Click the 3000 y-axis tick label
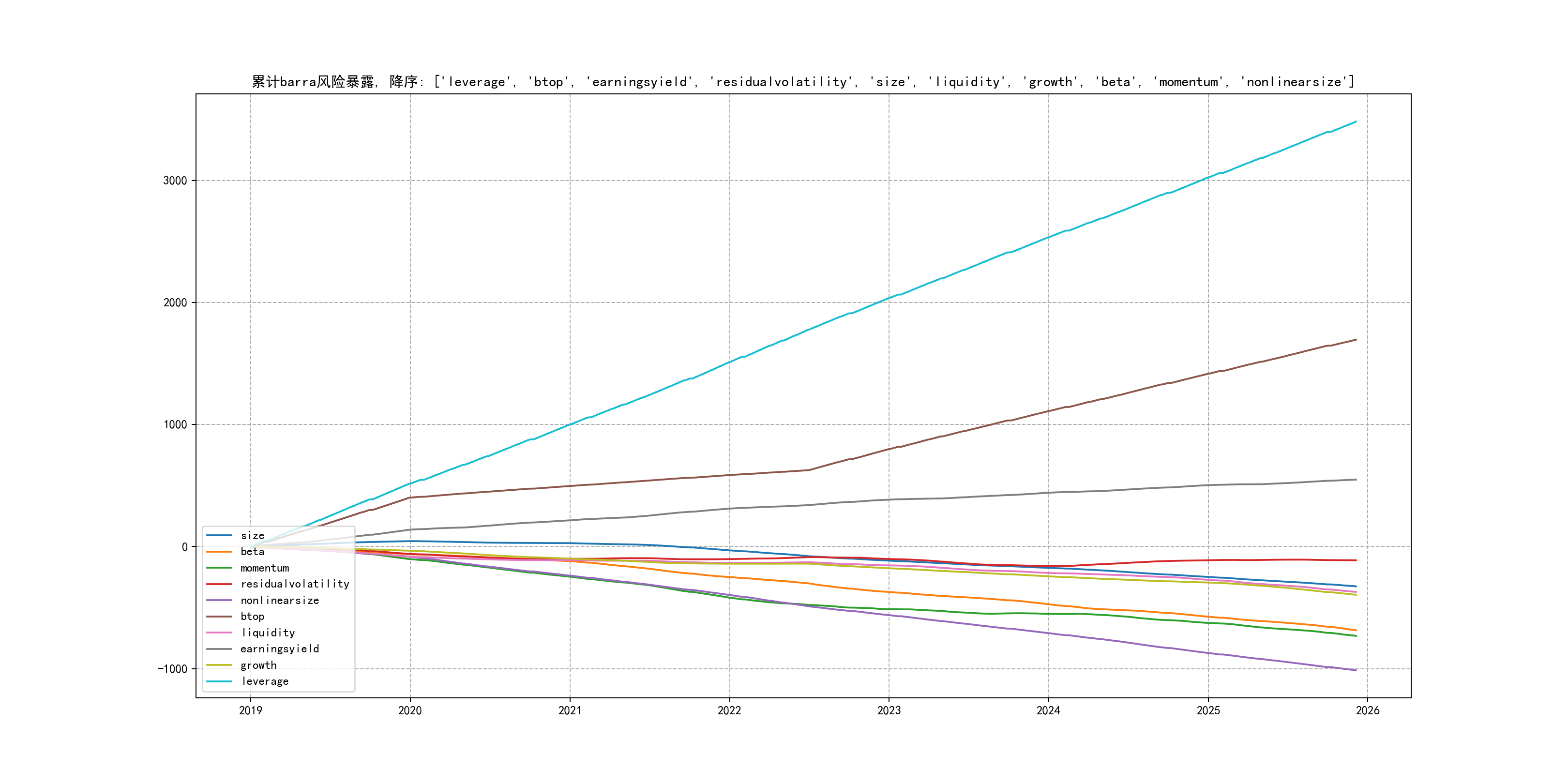The image size is (1568, 784). [175, 181]
